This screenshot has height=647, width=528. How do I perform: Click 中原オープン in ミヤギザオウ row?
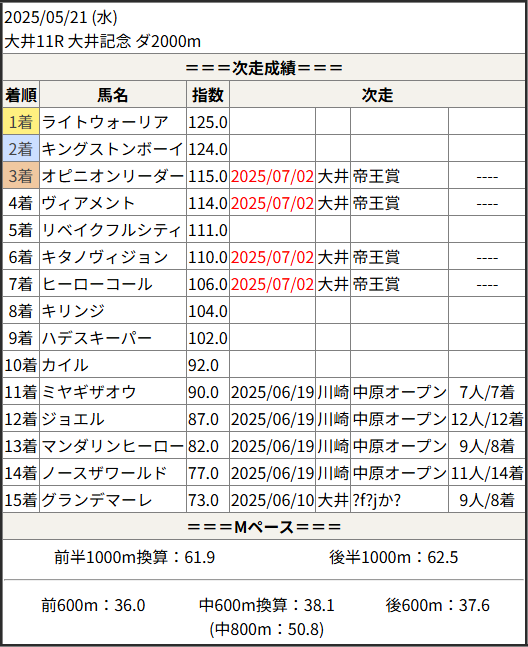click(400, 392)
